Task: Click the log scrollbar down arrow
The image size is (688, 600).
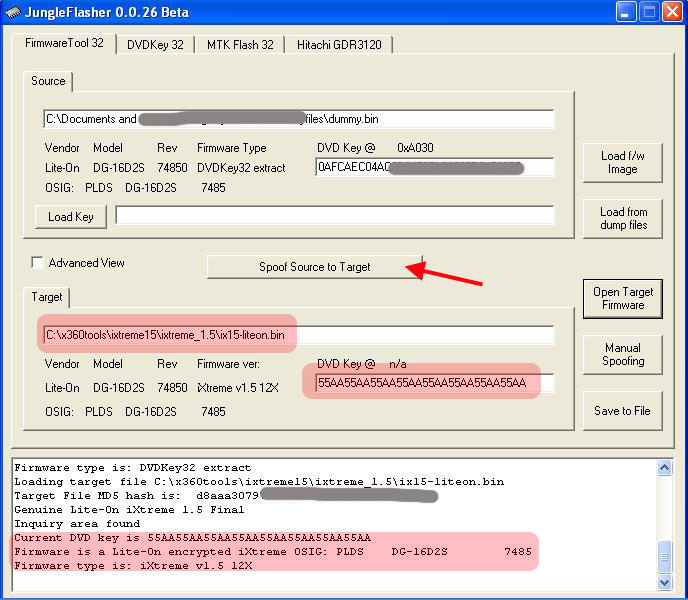Action: [664, 582]
